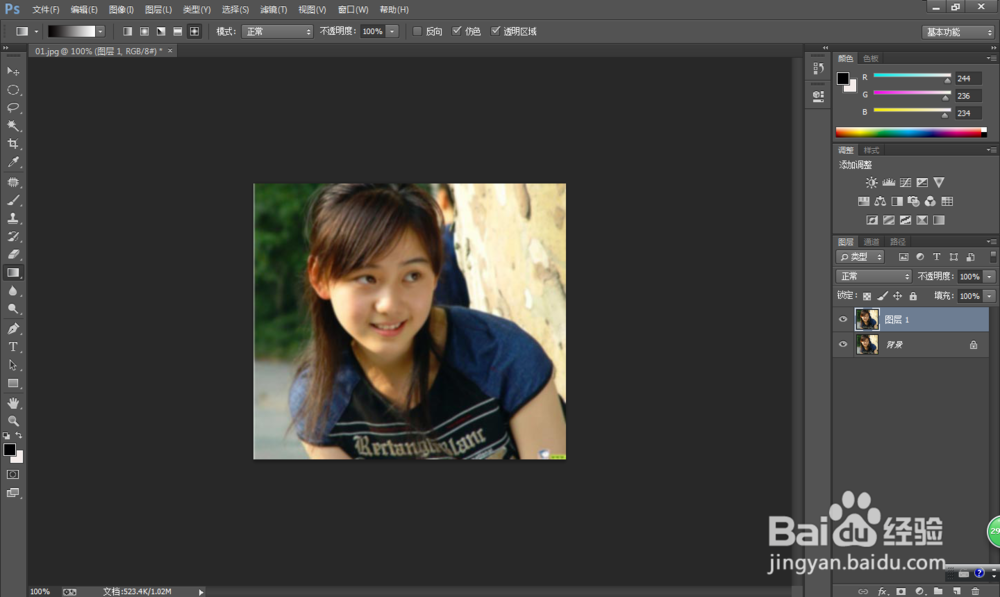Choose radial gradient style
Image resolution: width=1000 pixels, height=597 pixels.
(144, 31)
